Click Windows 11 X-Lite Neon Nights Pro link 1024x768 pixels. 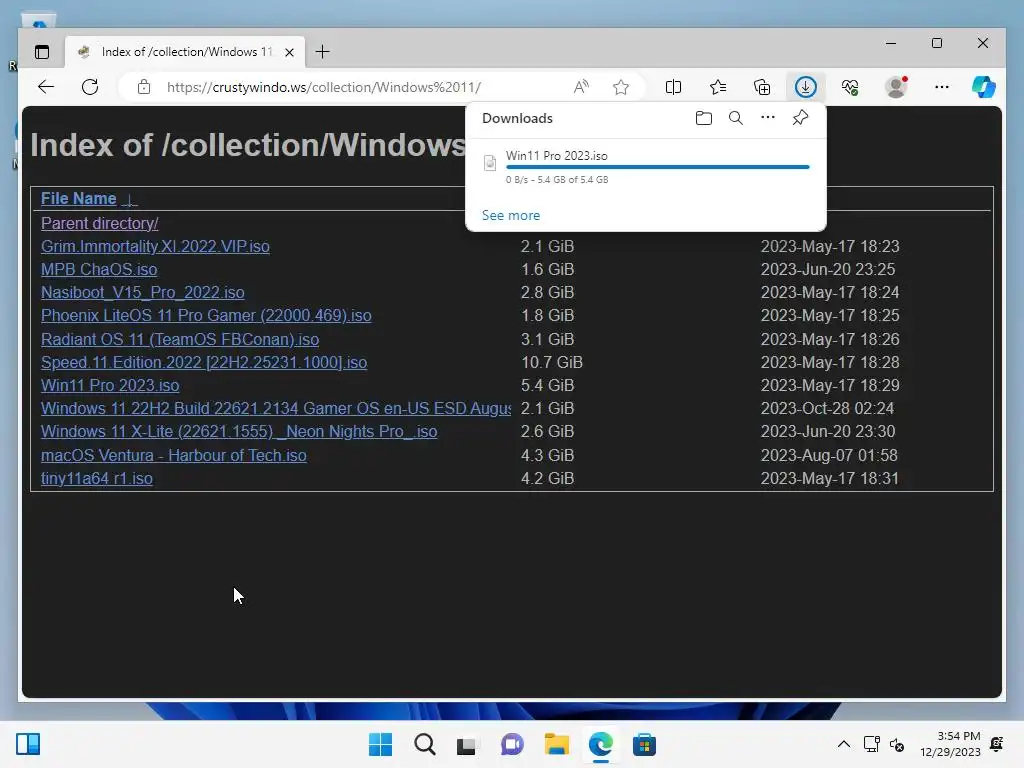pos(239,432)
